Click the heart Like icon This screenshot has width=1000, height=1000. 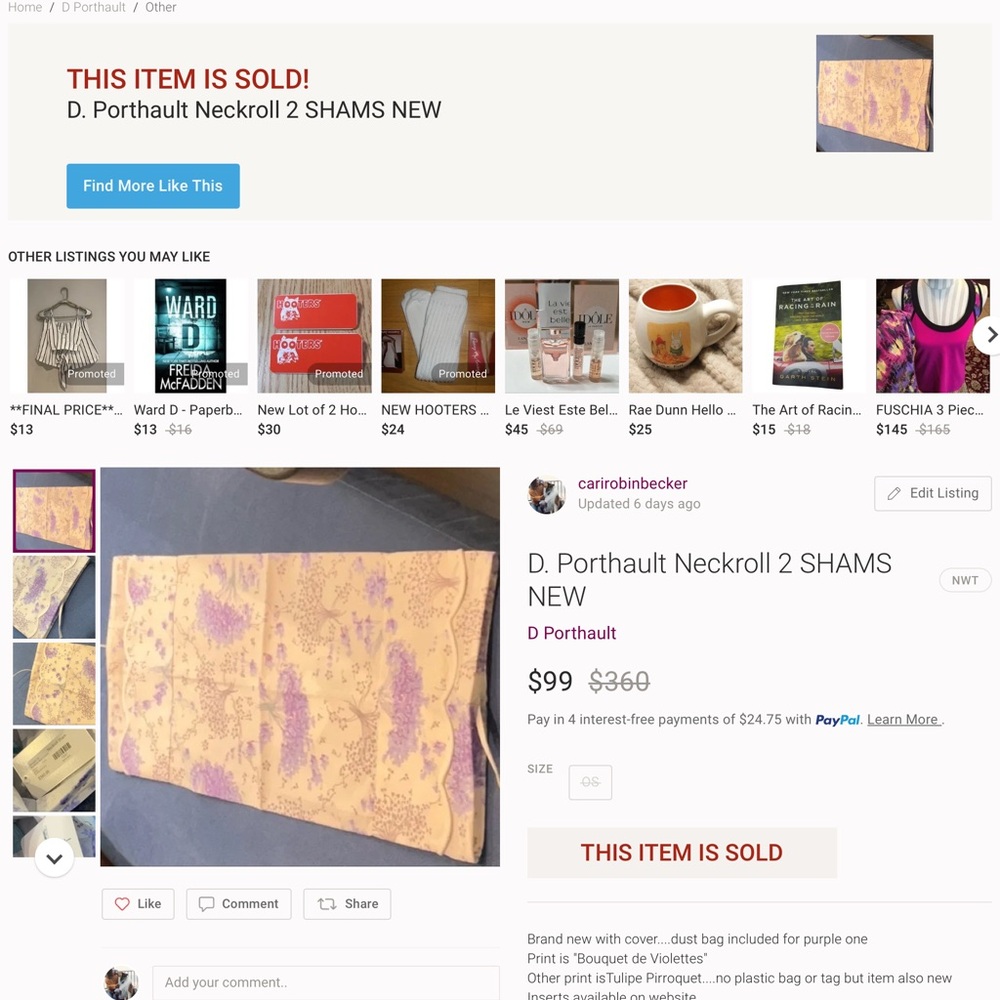coord(122,904)
